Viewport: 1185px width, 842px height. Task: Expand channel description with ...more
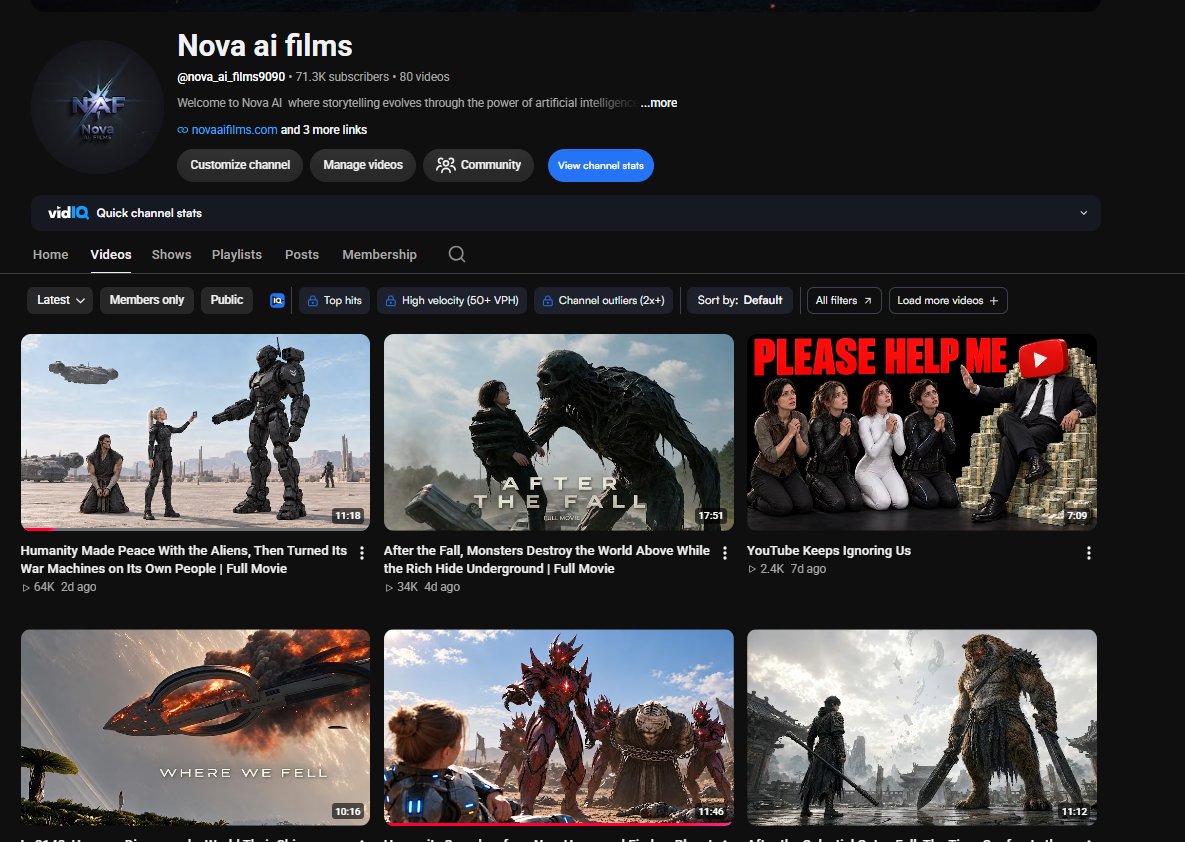click(659, 103)
